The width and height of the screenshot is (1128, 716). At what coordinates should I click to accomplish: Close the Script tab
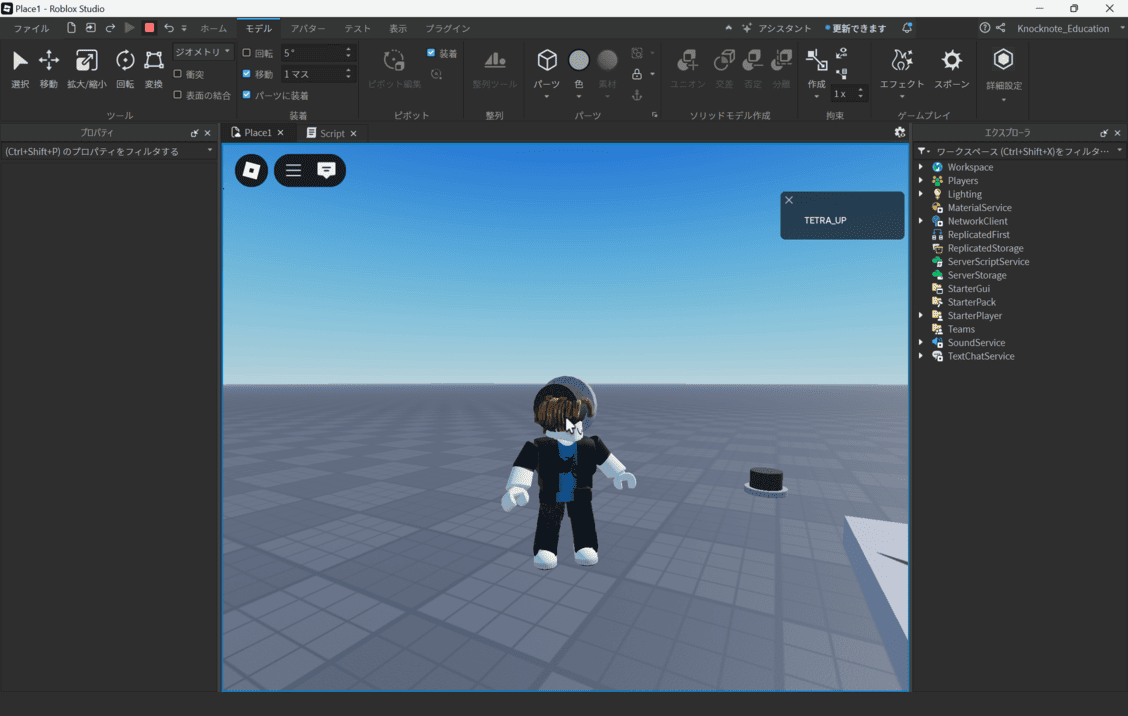click(353, 133)
